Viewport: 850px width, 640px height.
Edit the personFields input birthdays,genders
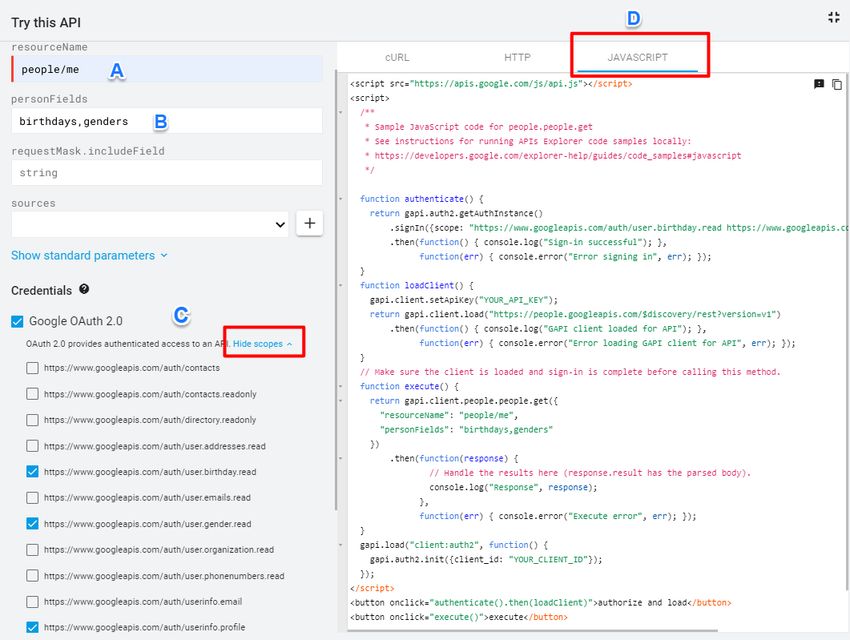pos(167,121)
